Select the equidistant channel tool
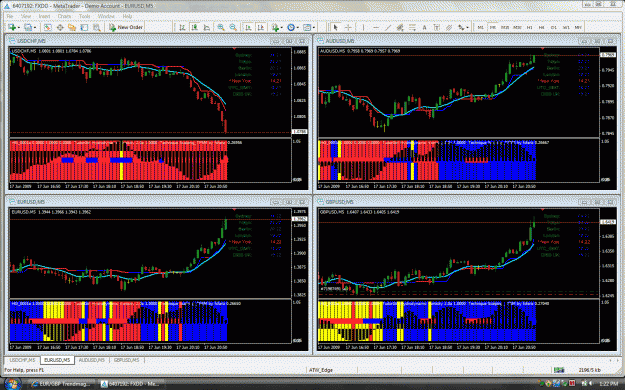Screen dimensions: 625x390 click(400, 27)
